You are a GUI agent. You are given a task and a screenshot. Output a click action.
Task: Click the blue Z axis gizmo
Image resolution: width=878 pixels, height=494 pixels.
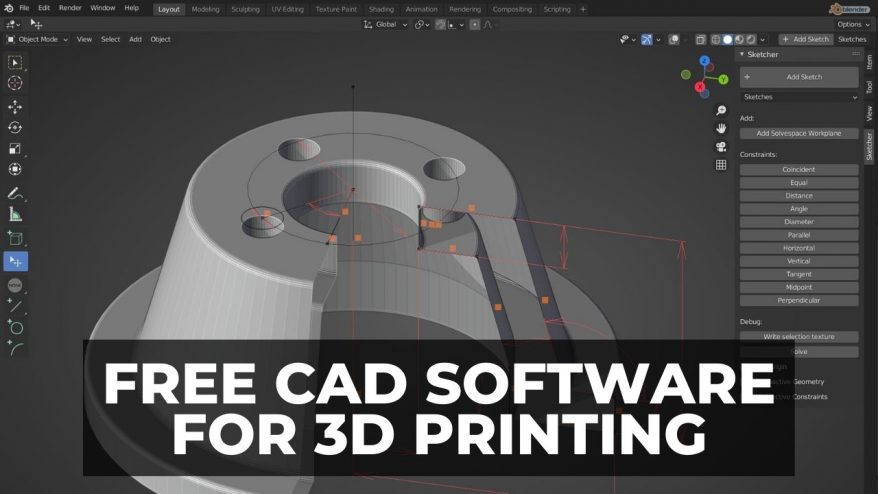(704, 60)
